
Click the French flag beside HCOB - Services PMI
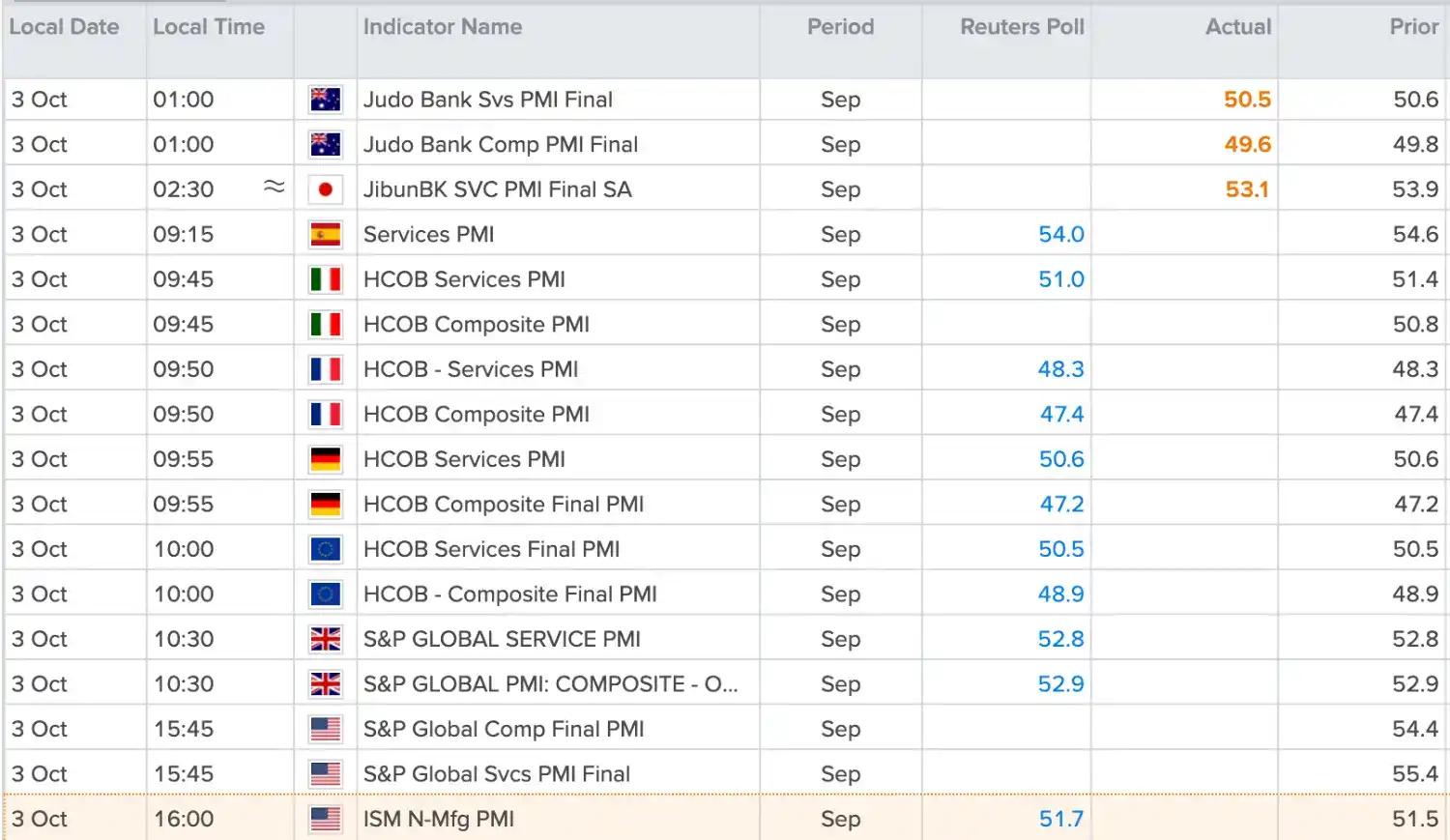point(326,369)
